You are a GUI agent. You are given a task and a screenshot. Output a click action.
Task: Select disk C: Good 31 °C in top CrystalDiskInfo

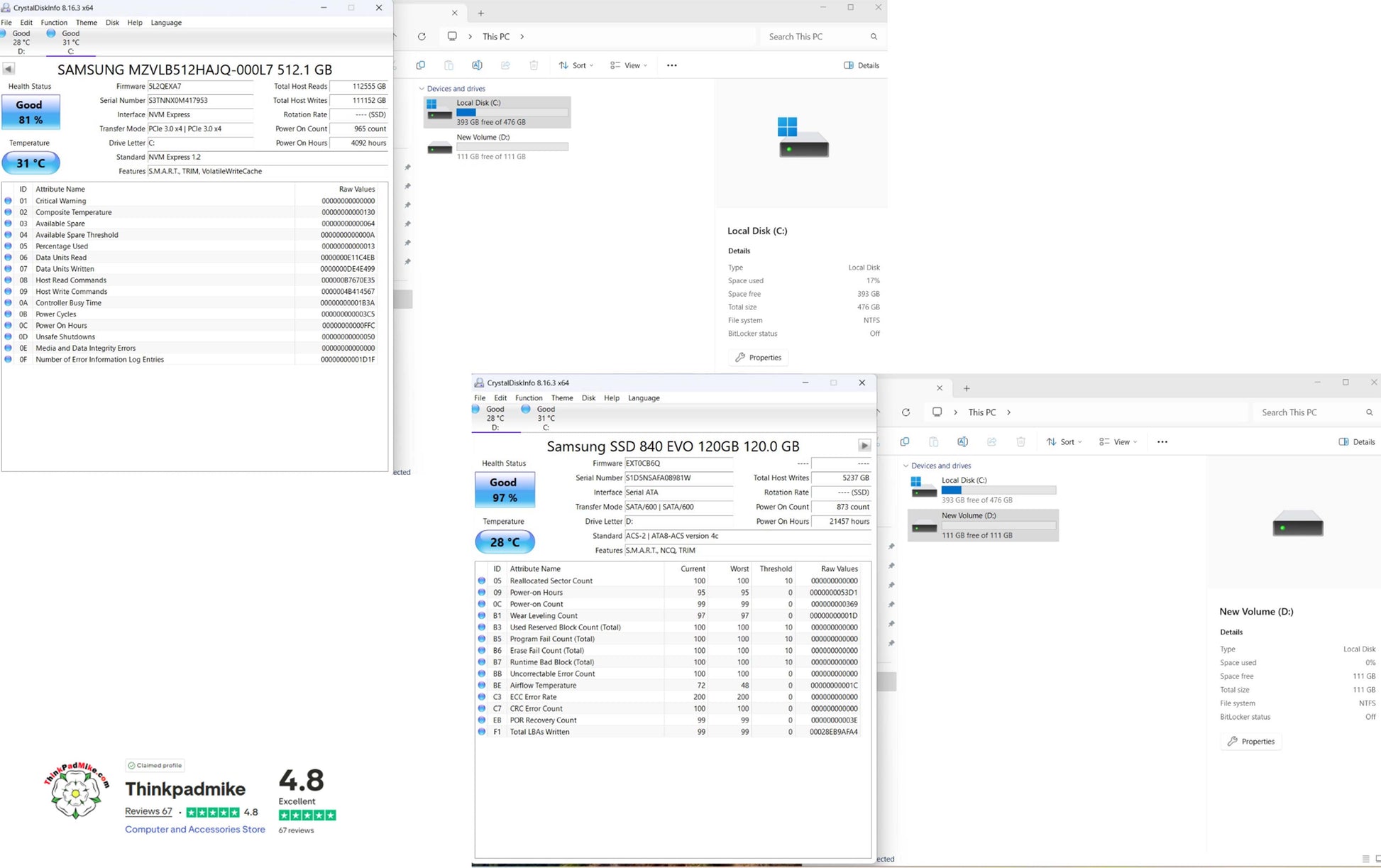70,42
